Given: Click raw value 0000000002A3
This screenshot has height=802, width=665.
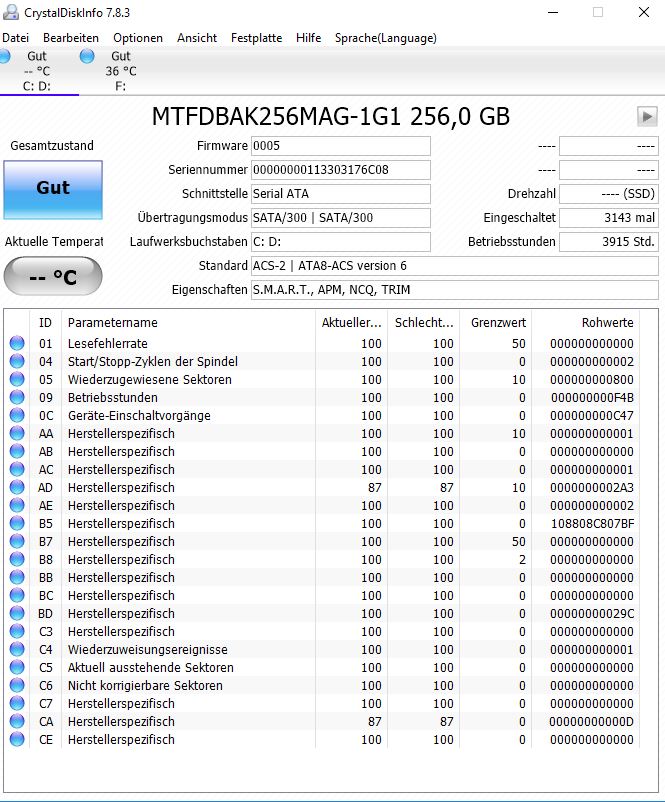Looking at the screenshot, I should 592,487.
